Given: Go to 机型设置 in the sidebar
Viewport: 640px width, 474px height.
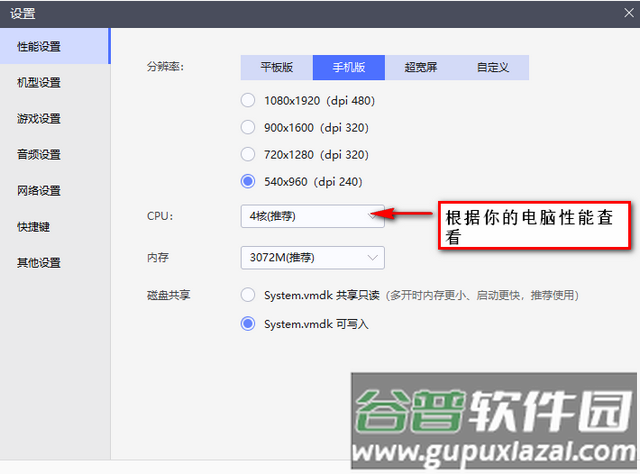Looking at the screenshot, I should 40,83.
